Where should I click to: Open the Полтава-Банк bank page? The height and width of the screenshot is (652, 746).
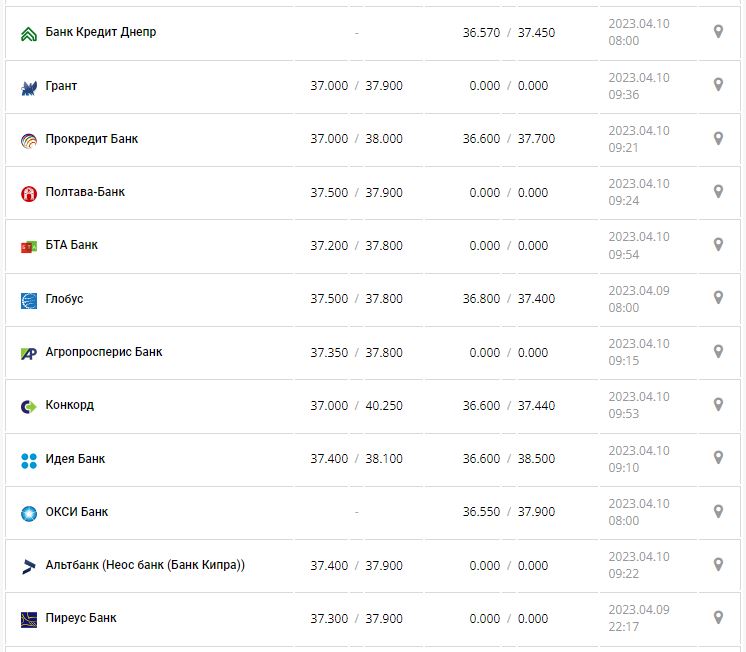85,192
